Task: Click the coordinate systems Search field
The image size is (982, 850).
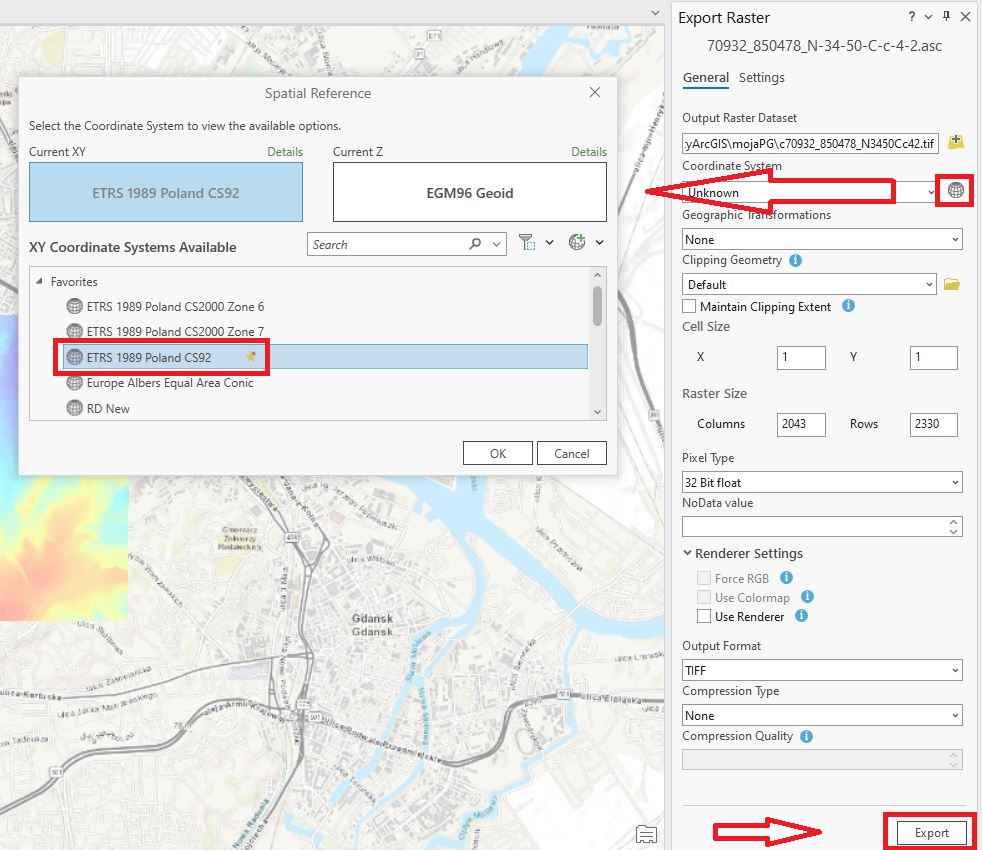Action: (x=387, y=244)
